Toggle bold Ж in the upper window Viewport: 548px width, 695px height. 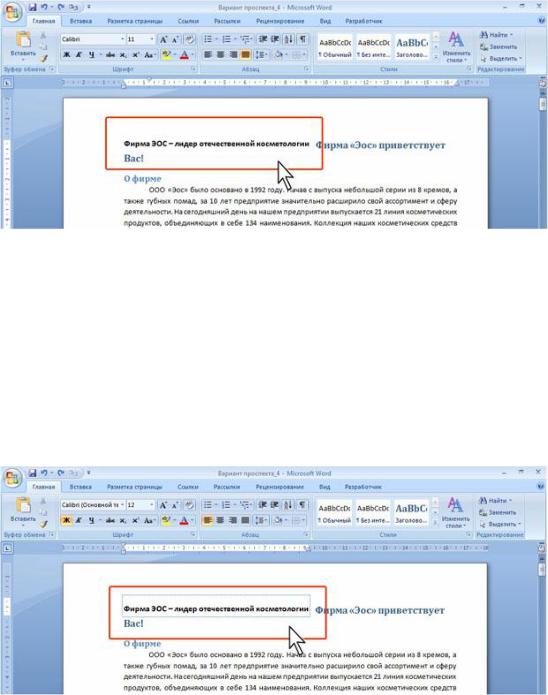[66, 55]
